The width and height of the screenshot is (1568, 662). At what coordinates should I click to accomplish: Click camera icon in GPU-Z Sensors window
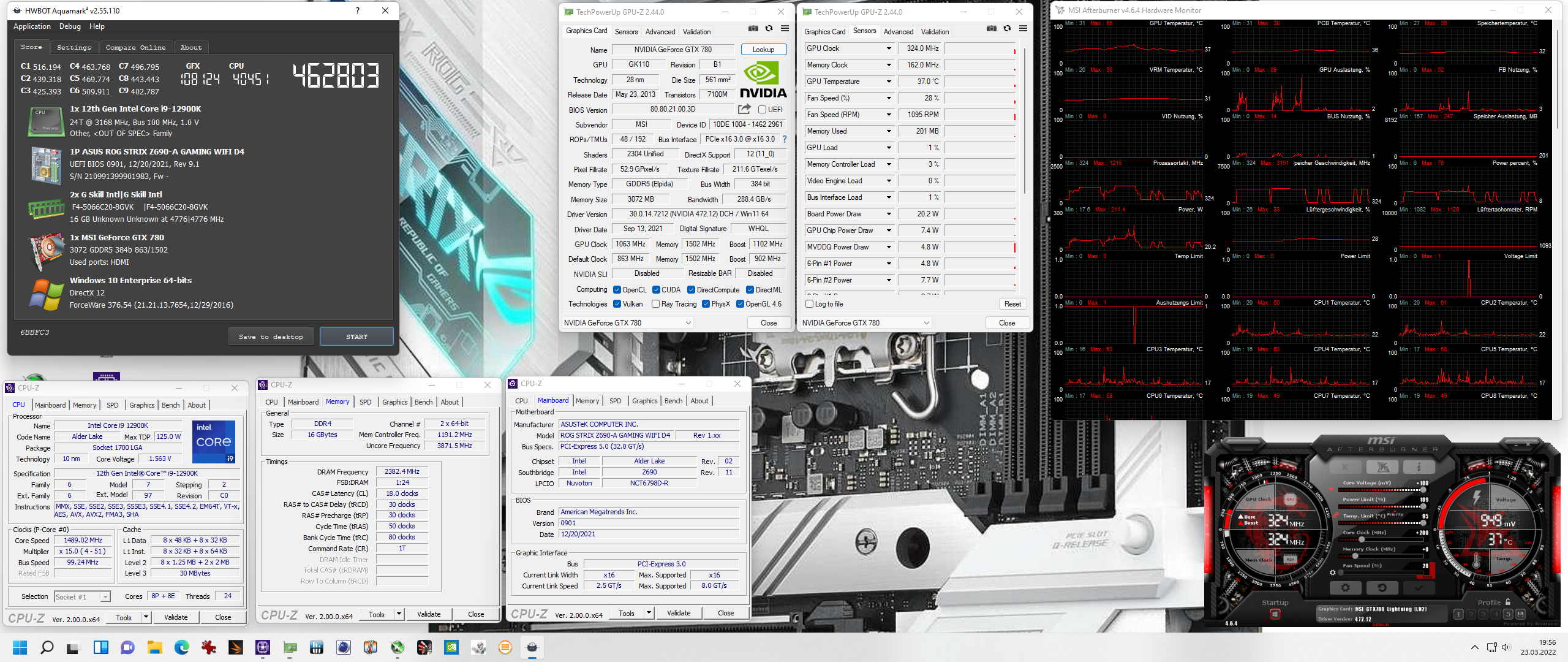pos(992,29)
